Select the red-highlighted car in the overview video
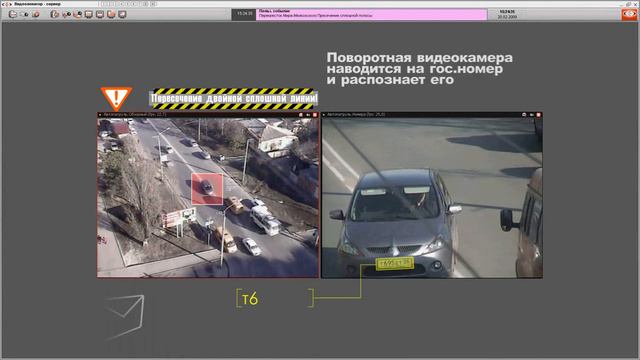 [207, 189]
